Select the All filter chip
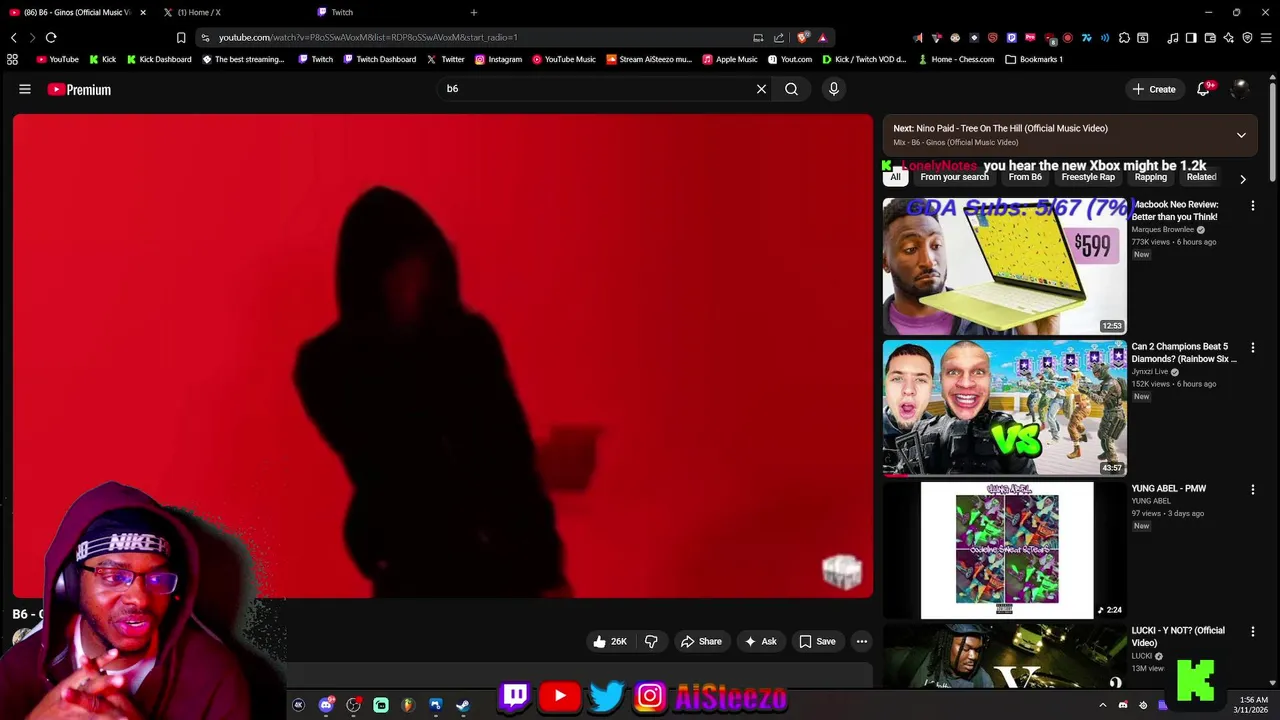 click(x=895, y=177)
